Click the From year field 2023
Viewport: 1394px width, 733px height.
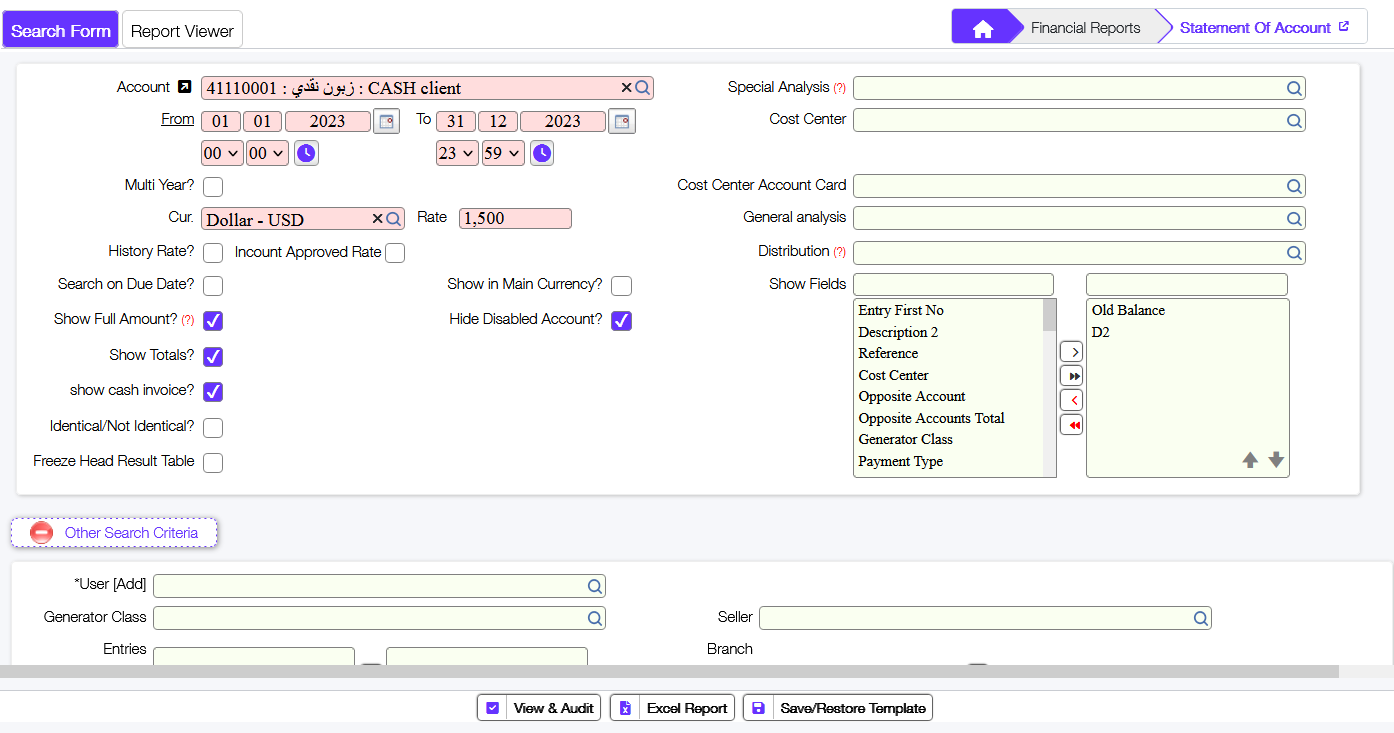point(327,121)
